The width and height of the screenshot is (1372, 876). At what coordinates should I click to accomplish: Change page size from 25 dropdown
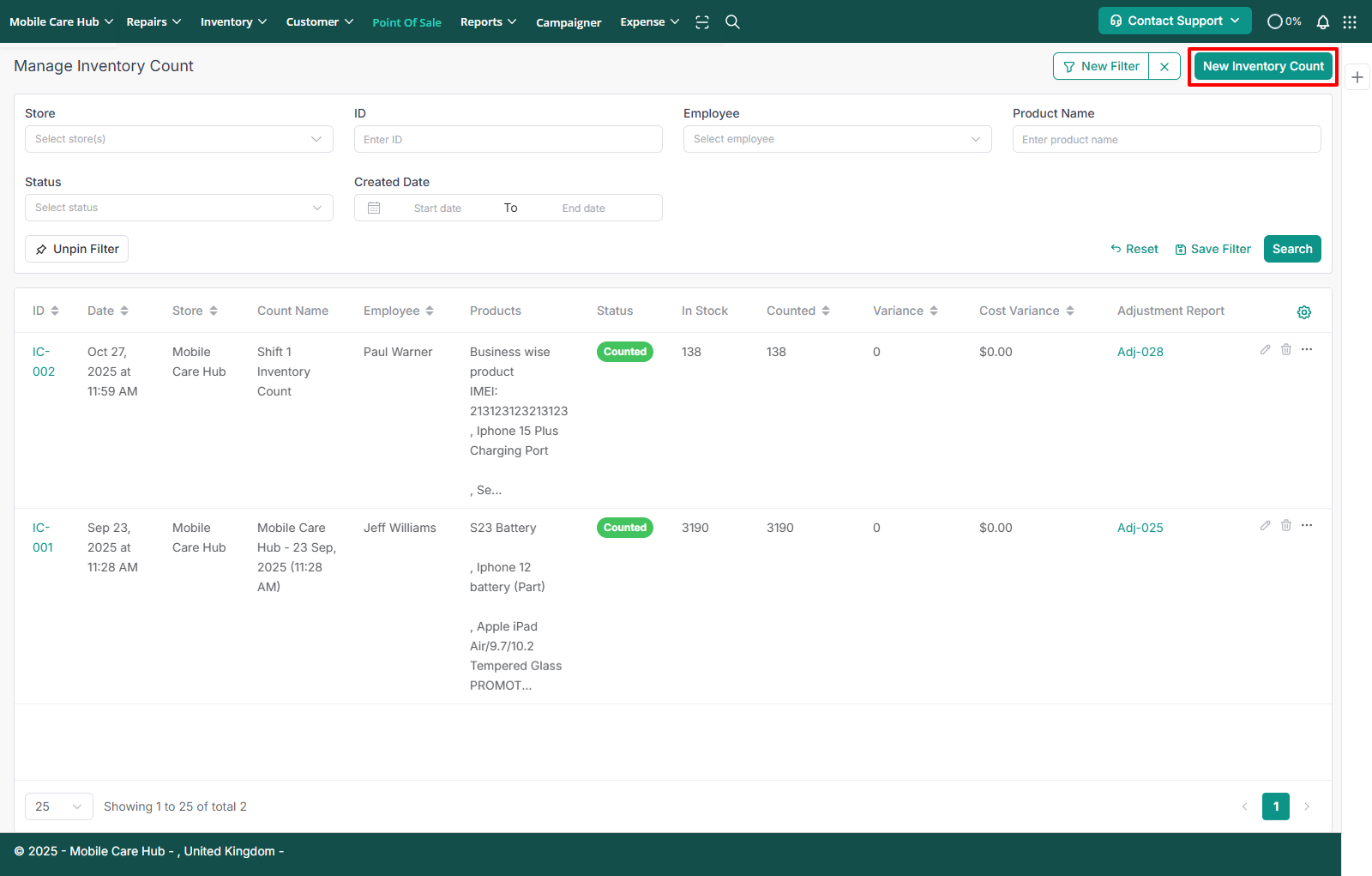pos(58,807)
